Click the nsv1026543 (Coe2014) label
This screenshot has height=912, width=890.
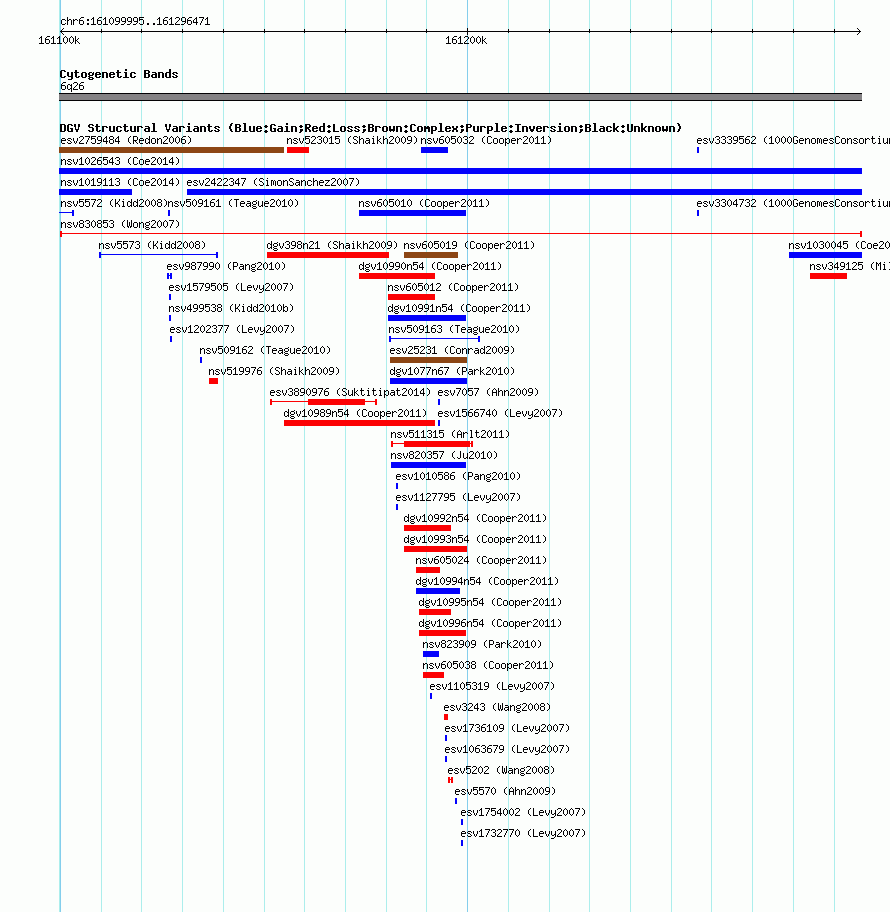(x=120, y=161)
